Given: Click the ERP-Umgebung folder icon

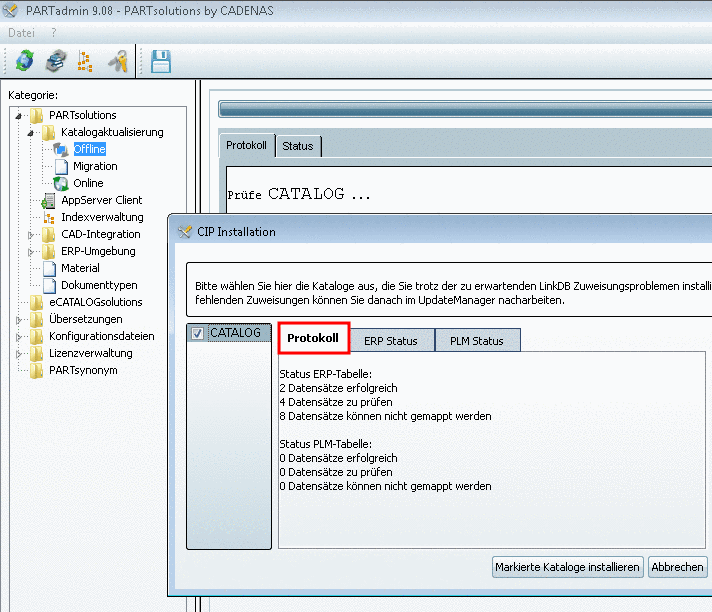Looking at the screenshot, I should tap(49, 251).
